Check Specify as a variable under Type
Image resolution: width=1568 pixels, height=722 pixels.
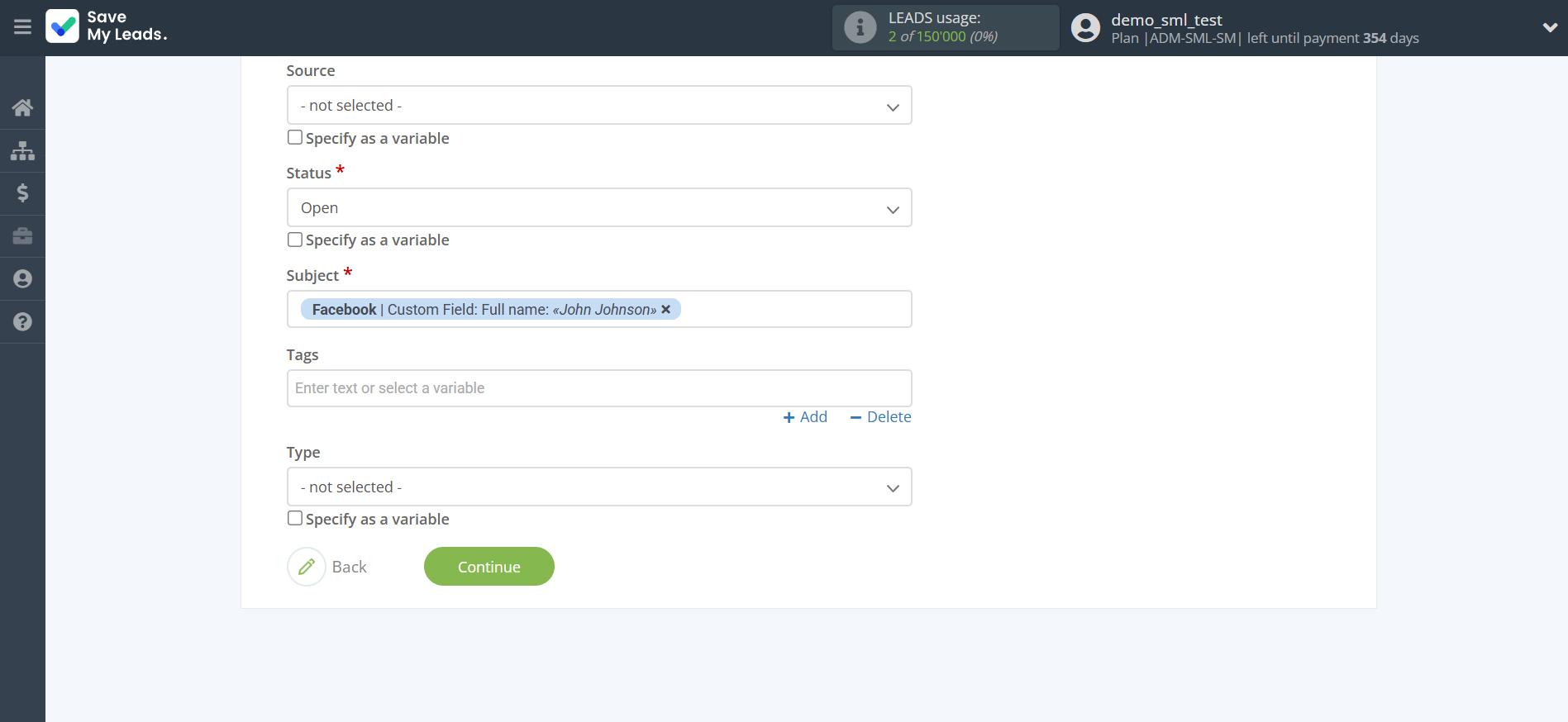[295, 519]
